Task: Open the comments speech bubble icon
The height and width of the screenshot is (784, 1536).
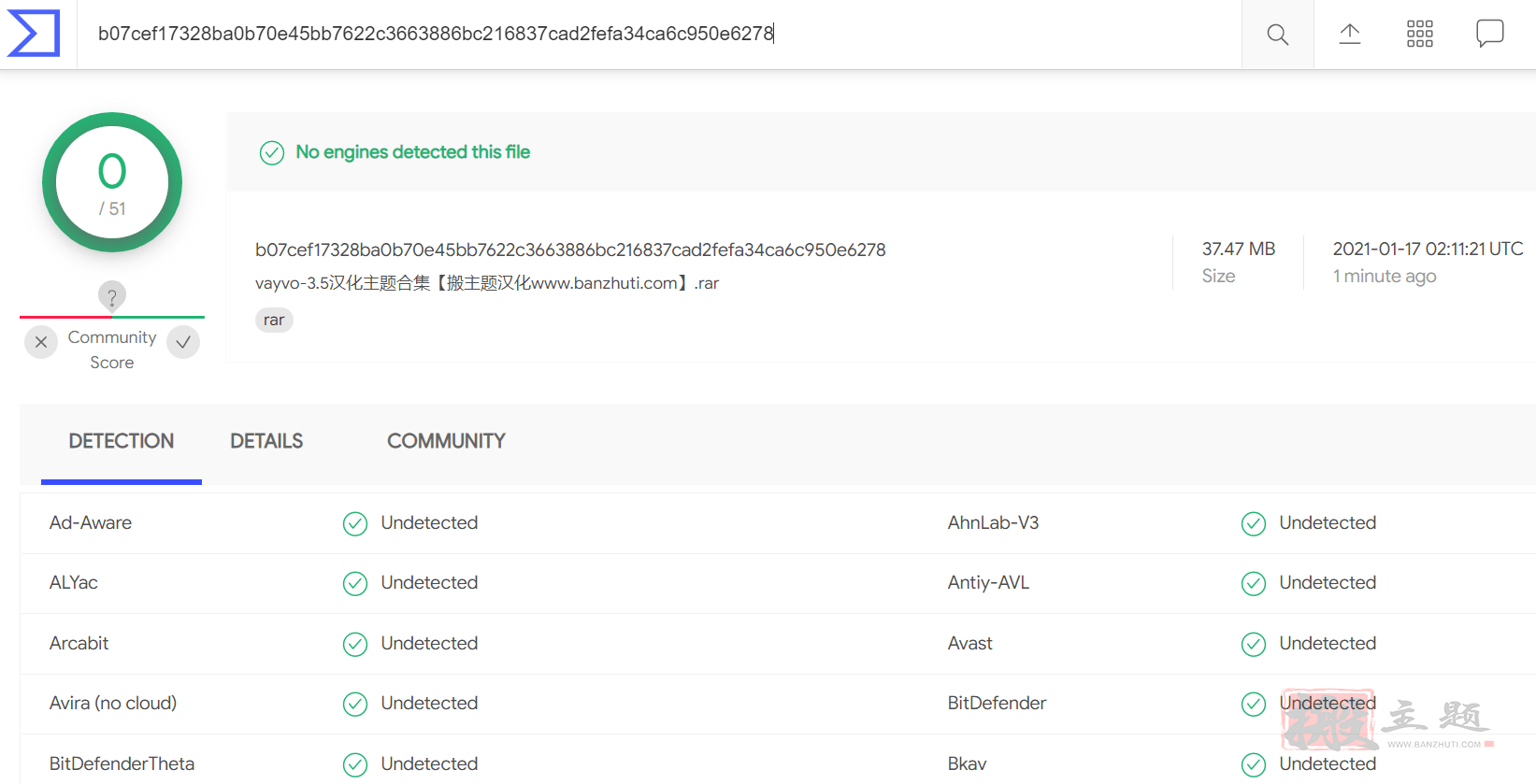Action: pos(1490,34)
